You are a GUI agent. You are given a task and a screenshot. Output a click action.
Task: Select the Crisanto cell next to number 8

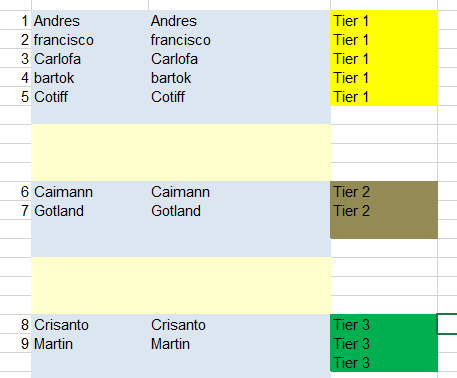[90, 325]
